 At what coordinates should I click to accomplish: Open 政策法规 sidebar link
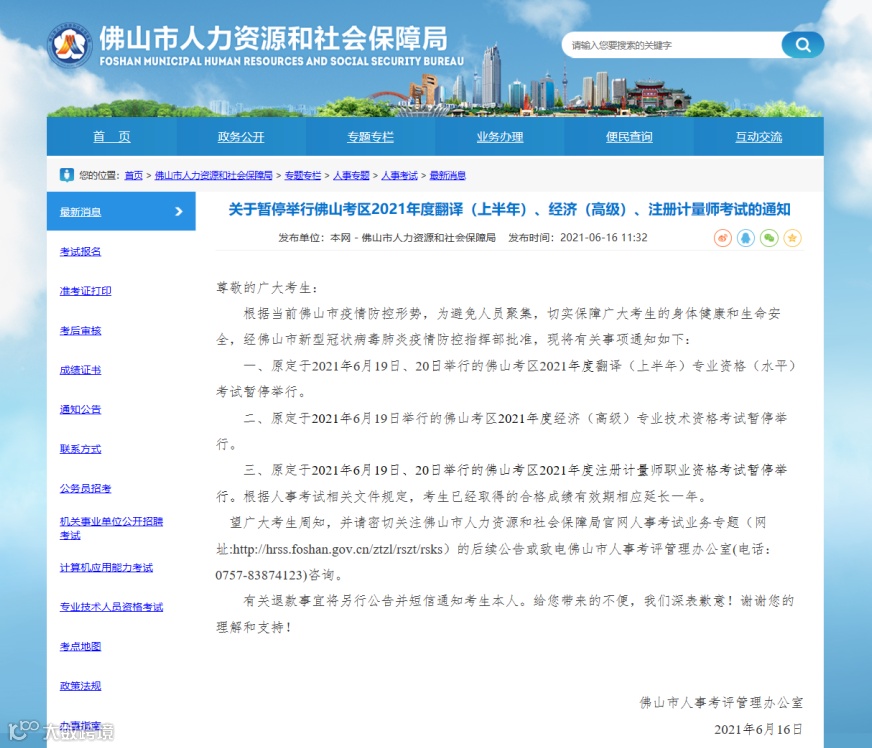[81, 686]
